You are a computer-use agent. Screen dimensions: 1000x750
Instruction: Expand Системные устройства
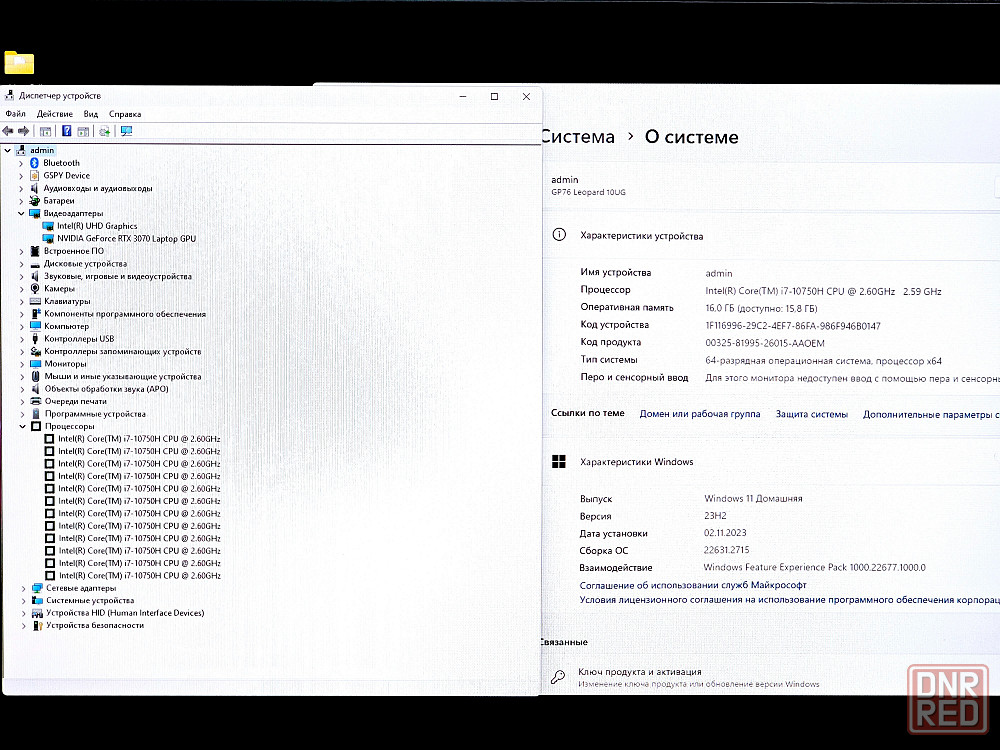click(24, 601)
